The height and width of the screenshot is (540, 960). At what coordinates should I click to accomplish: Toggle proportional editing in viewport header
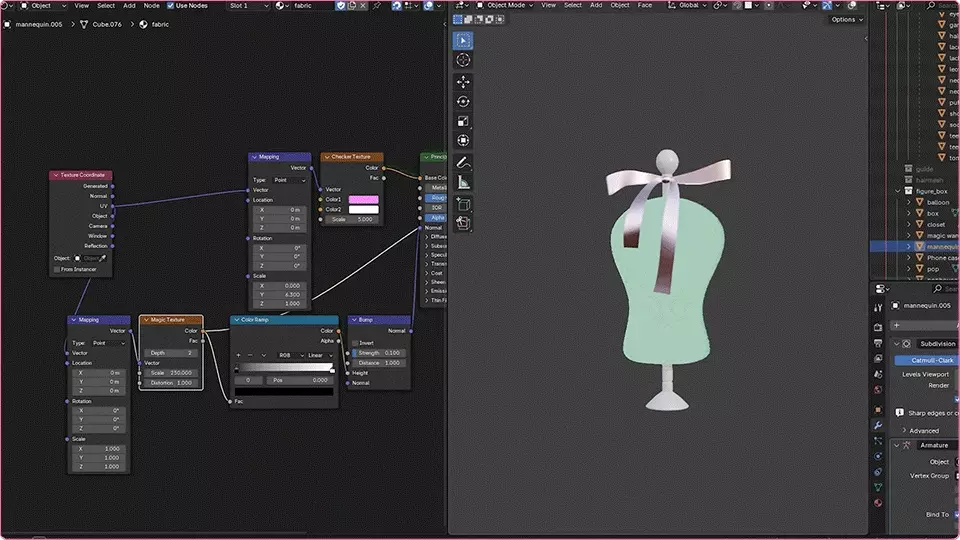[x=769, y=6]
